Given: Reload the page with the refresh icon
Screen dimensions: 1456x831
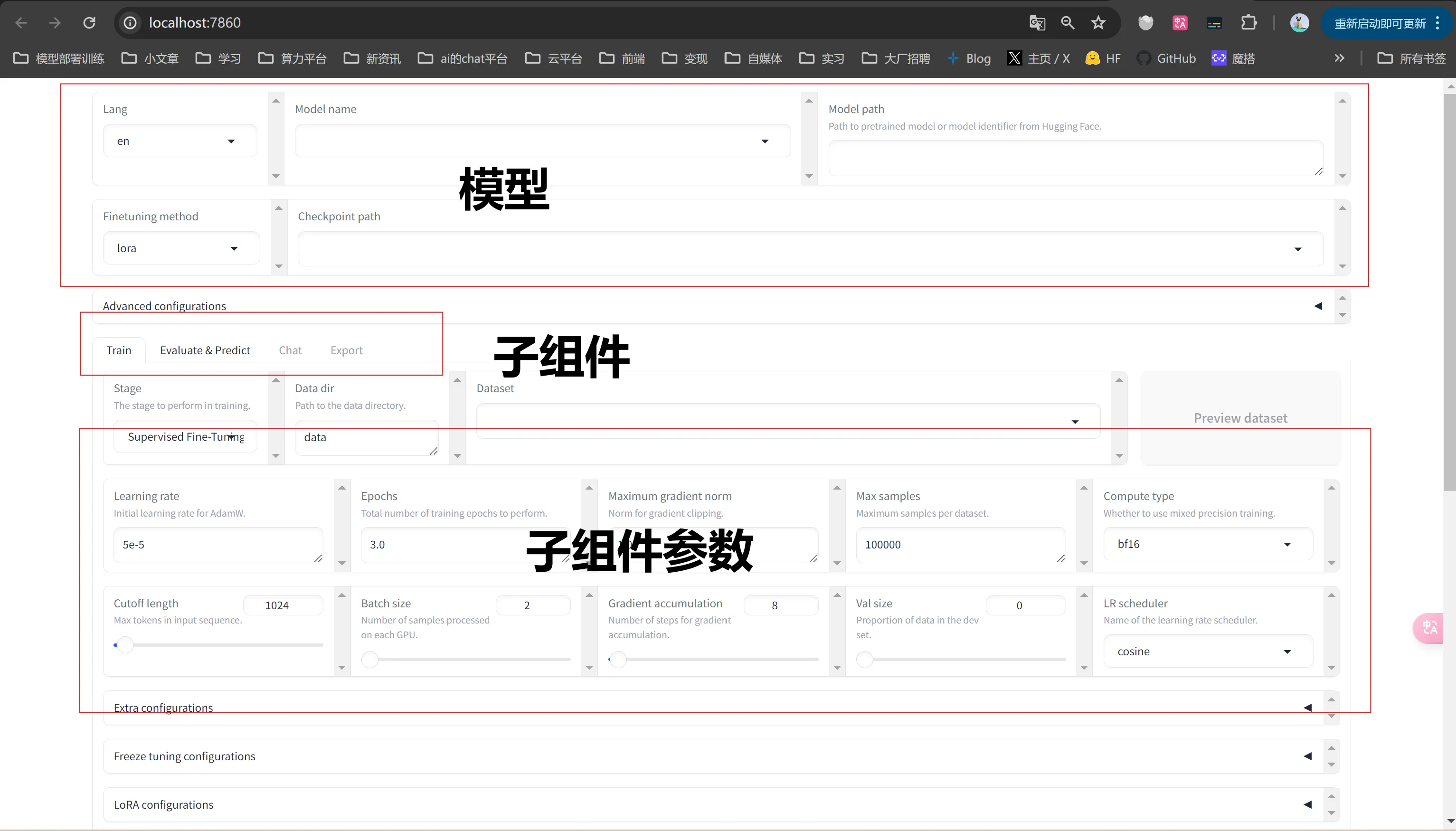Looking at the screenshot, I should click(x=89, y=23).
